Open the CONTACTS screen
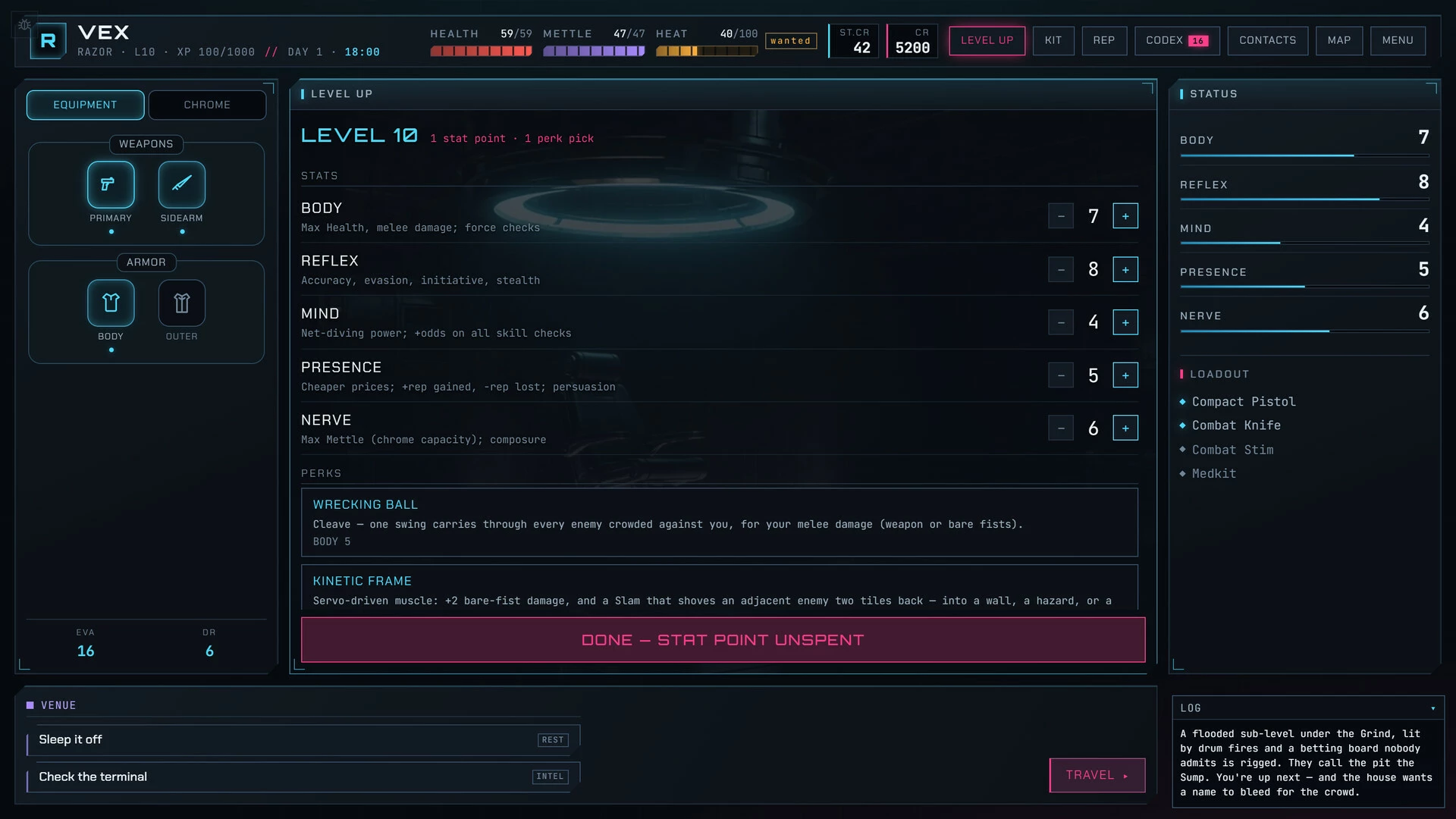The width and height of the screenshot is (1456, 819). point(1267,40)
